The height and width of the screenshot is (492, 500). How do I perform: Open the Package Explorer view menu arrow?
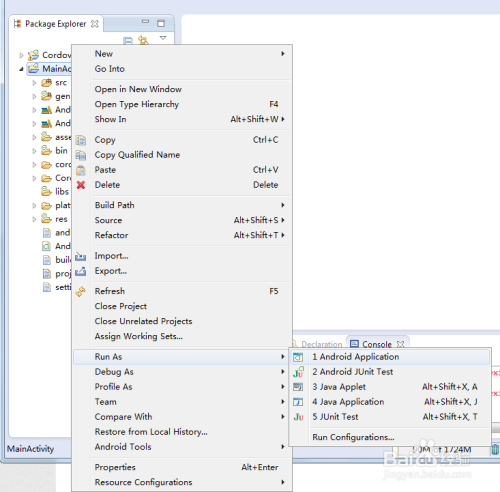point(163,38)
